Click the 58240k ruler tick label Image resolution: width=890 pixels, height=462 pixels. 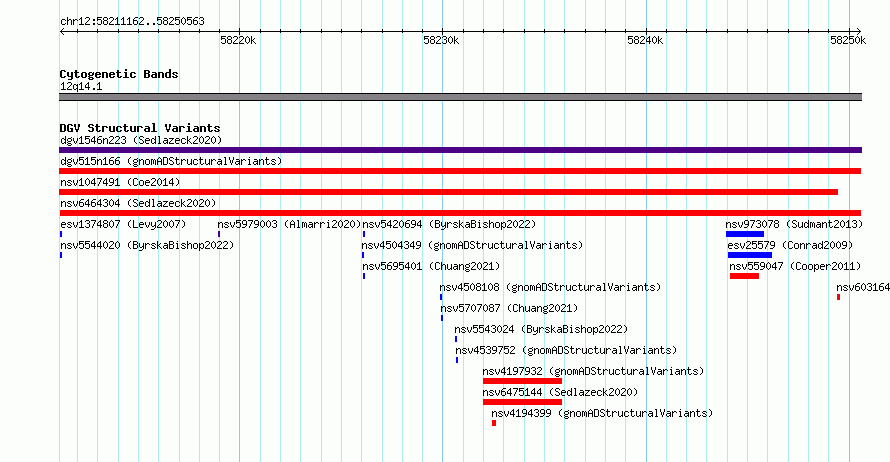click(645, 40)
